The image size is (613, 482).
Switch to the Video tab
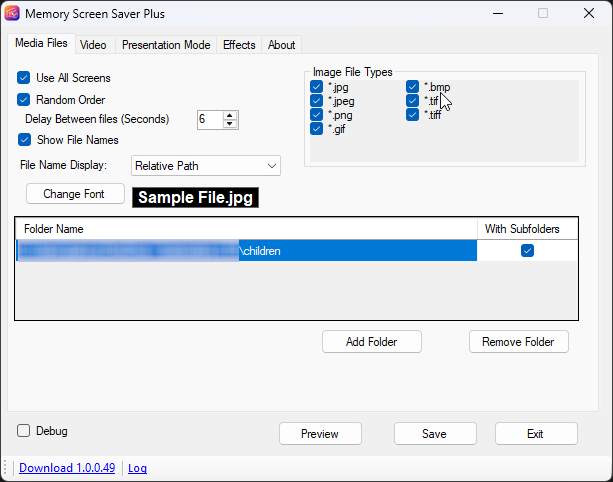pos(93,45)
